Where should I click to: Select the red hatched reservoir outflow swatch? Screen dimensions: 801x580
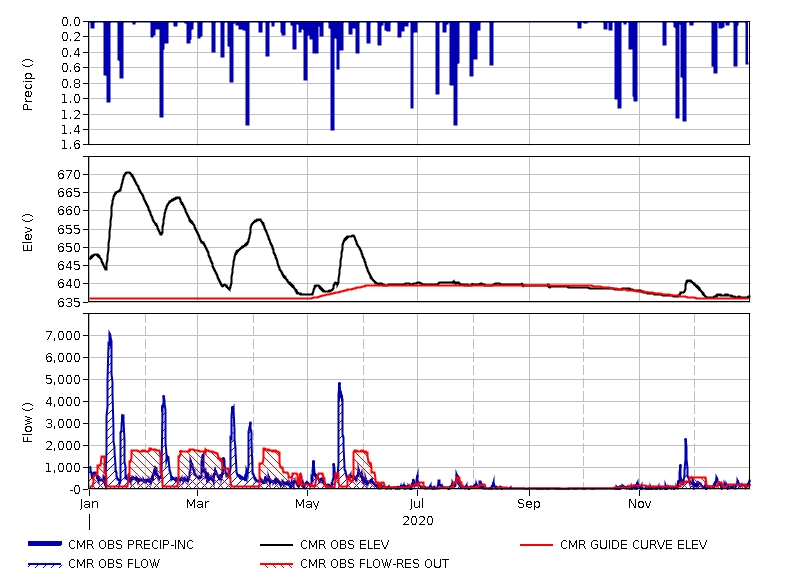click(276, 565)
